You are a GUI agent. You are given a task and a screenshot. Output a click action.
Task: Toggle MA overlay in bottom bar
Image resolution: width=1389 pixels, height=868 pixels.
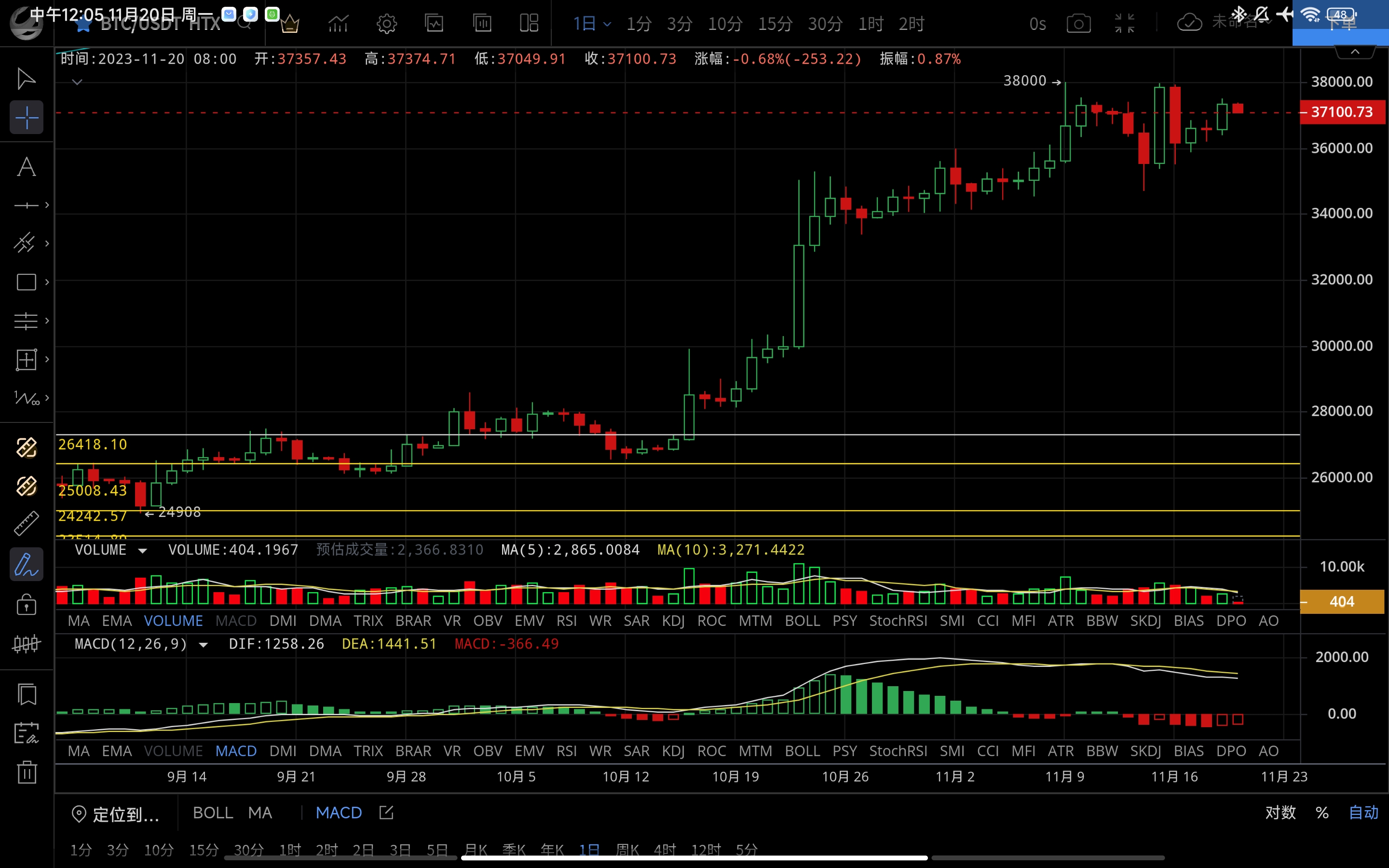(x=260, y=813)
